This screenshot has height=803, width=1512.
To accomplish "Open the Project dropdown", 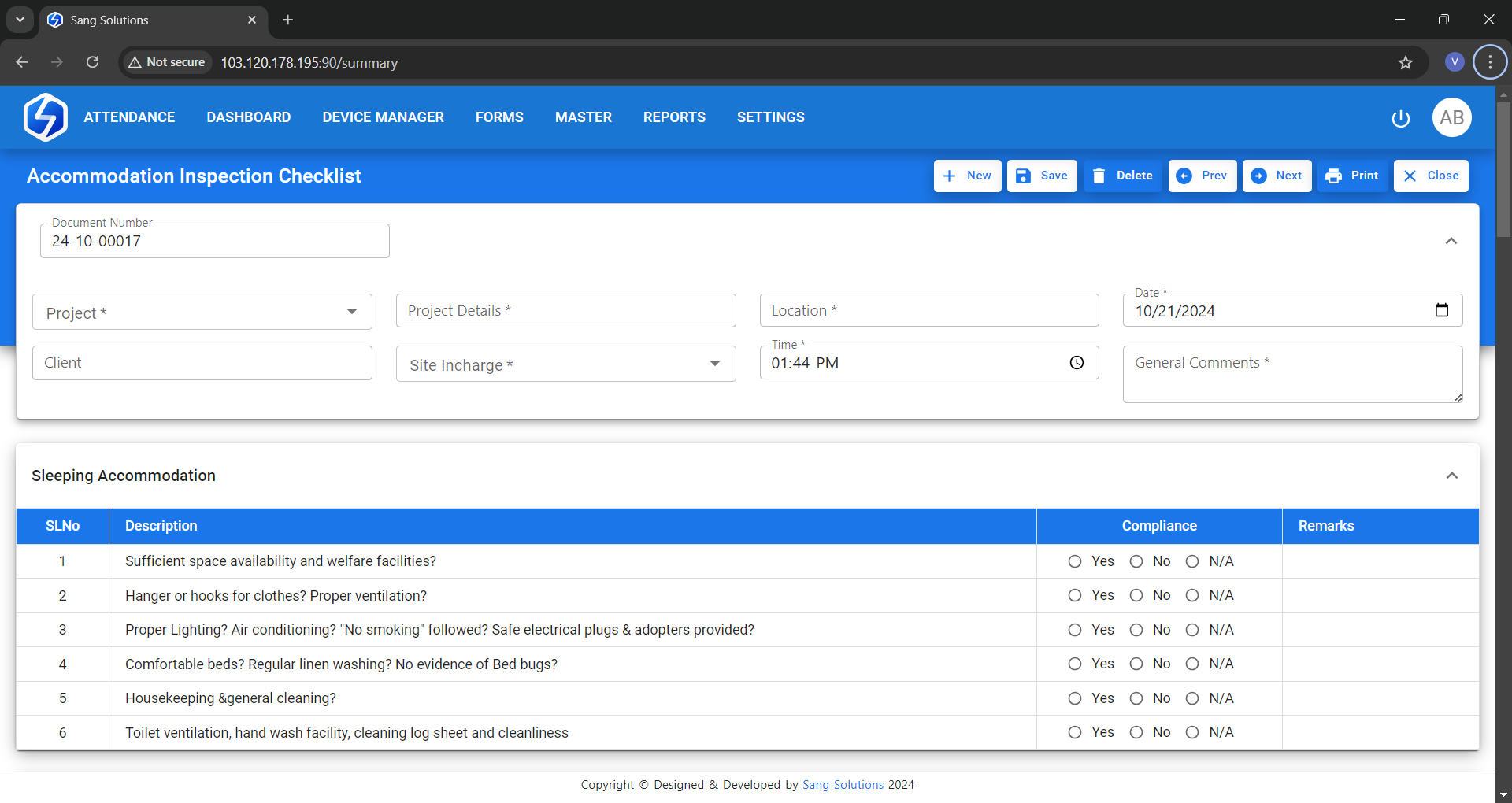I will coord(202,313).
